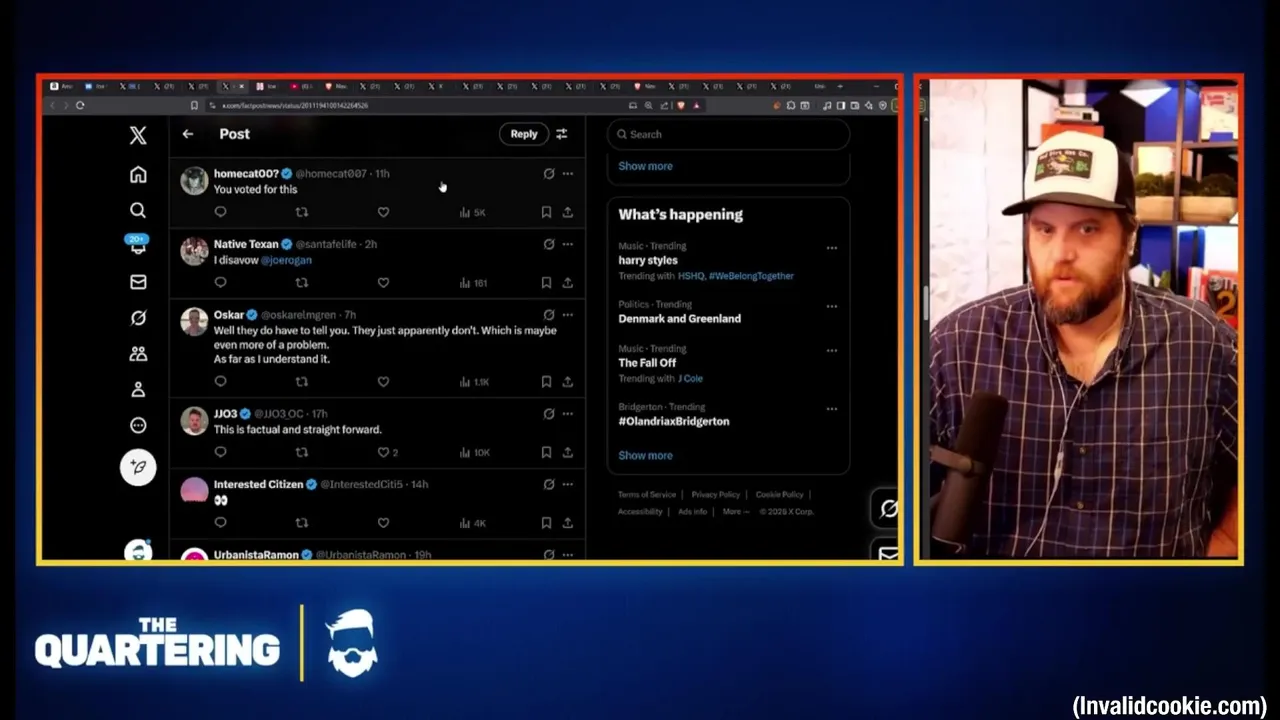Repost Native Texan reply

coord(302,283)
